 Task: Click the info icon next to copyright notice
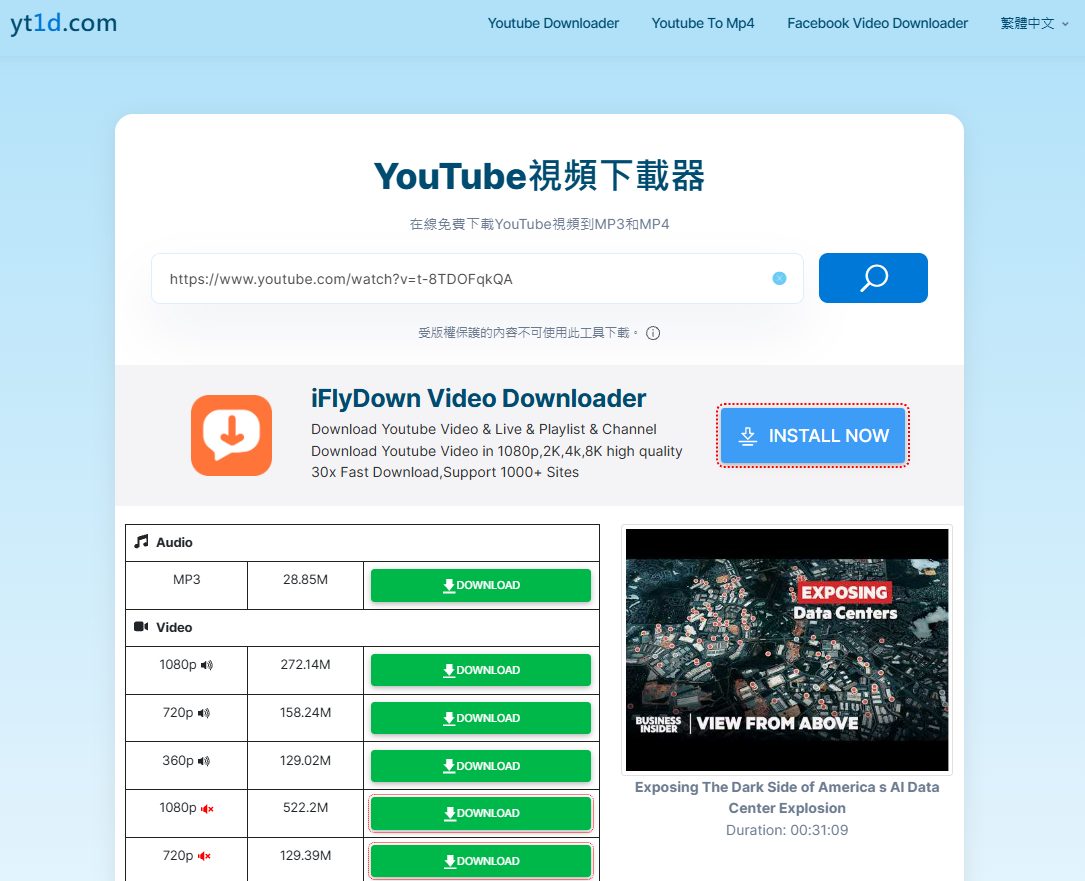click(653, 333)
